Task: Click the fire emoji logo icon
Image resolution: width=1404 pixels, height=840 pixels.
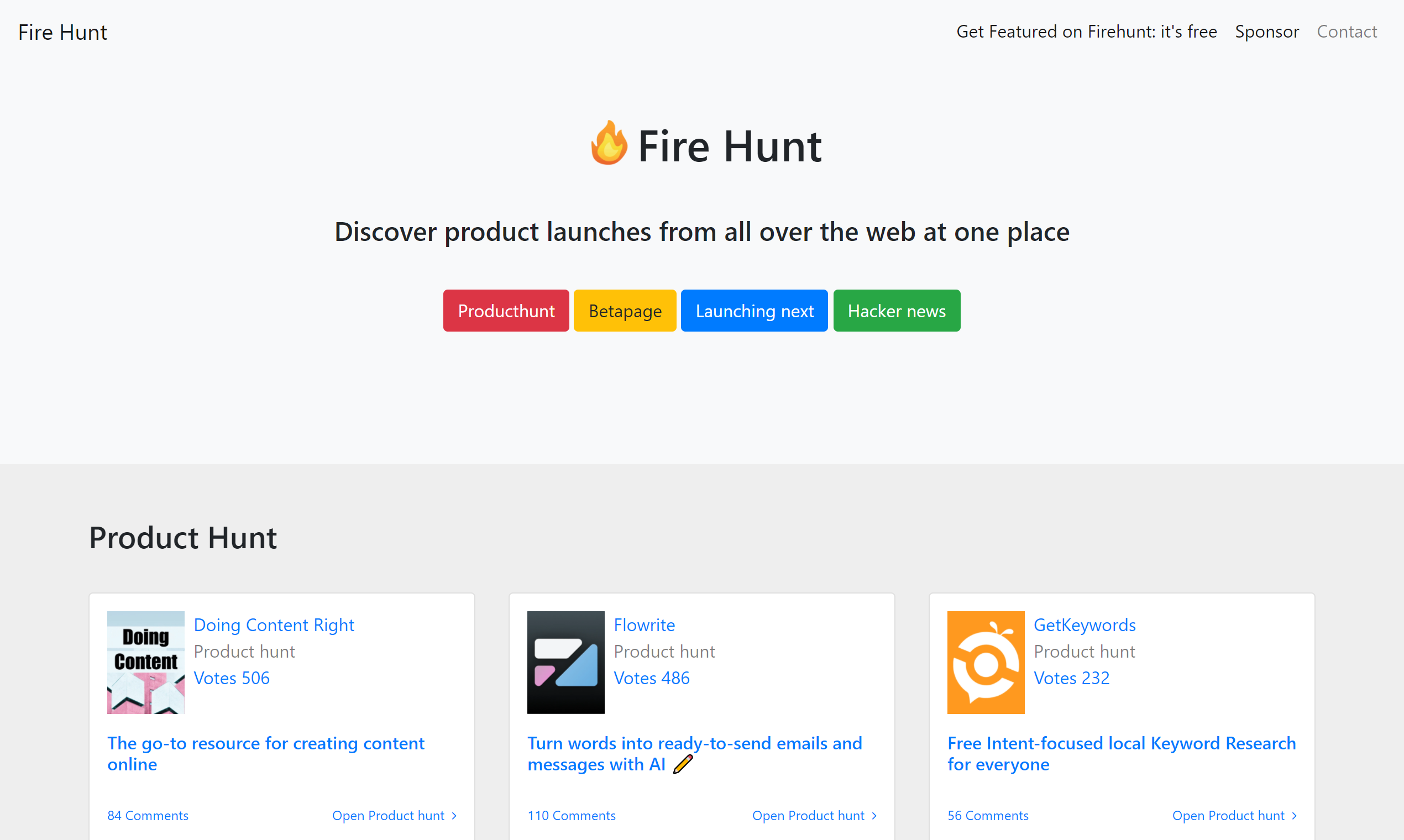Action: tap(609, 144)
